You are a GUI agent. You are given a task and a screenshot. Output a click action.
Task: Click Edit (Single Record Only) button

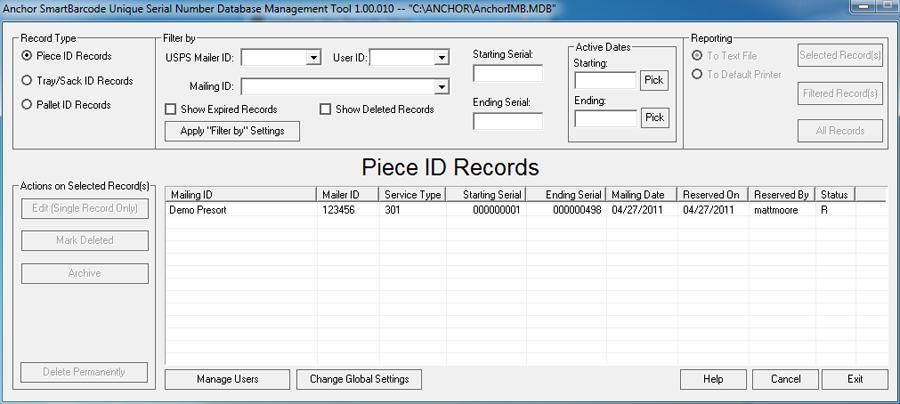85,208
